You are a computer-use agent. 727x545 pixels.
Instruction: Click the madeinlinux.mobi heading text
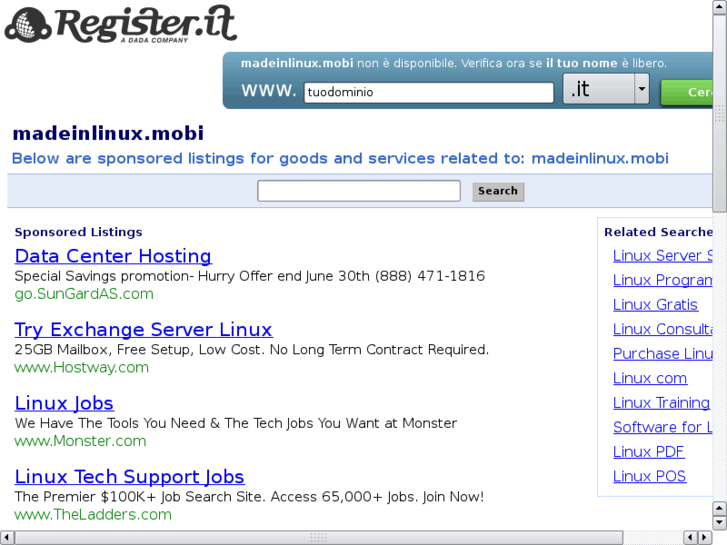tap(108, 134)
